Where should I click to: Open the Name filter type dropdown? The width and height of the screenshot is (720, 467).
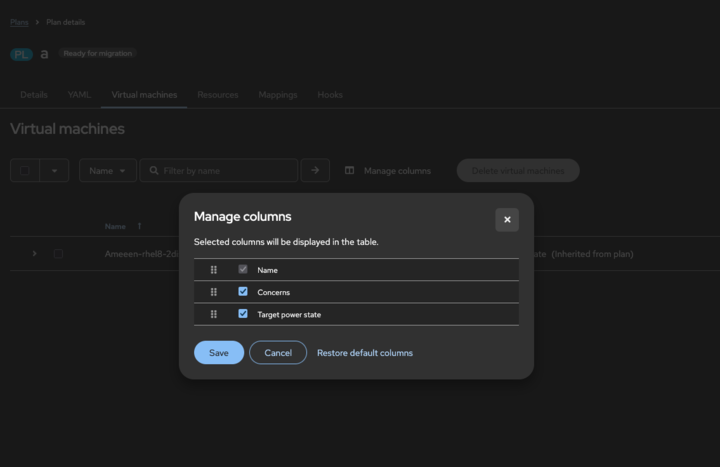coord(108,171)
